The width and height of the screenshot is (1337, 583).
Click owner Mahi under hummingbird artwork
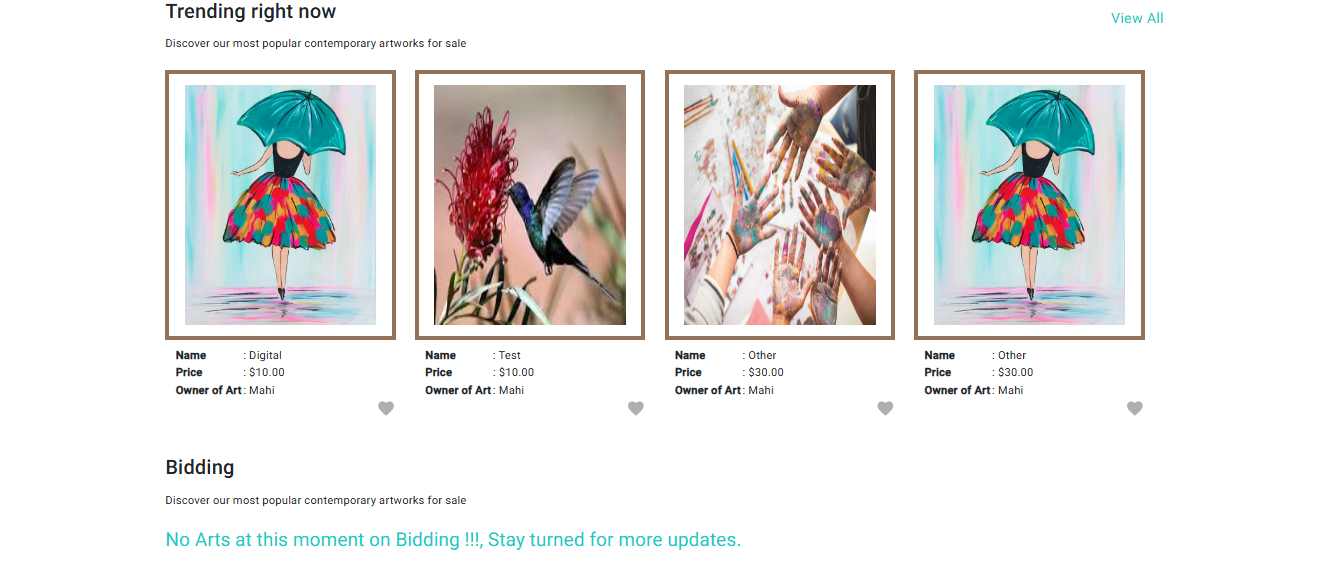point(511,390)
